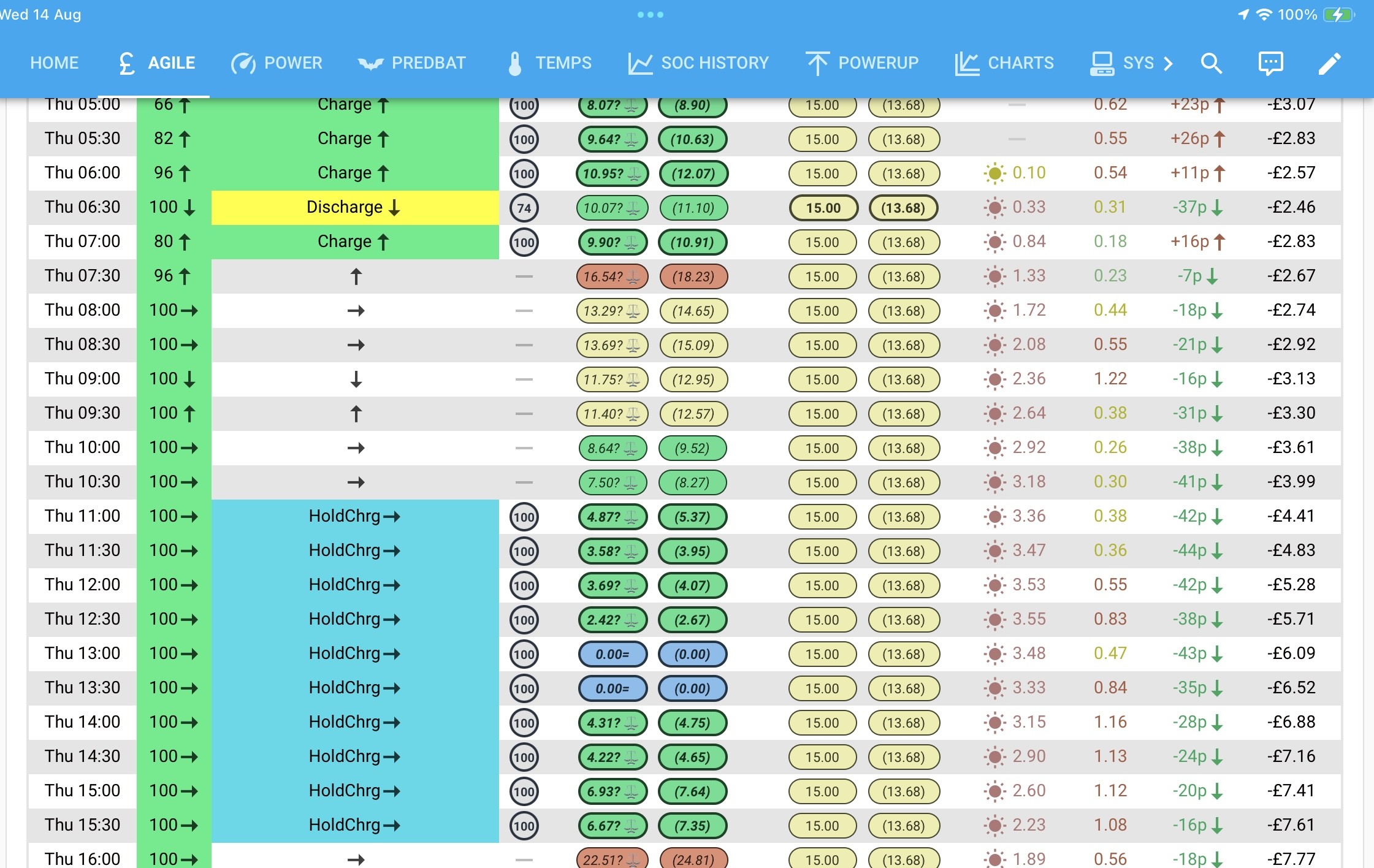Open the search magnifier icon
1374x868 pixels.
[x=1211, y=63]
